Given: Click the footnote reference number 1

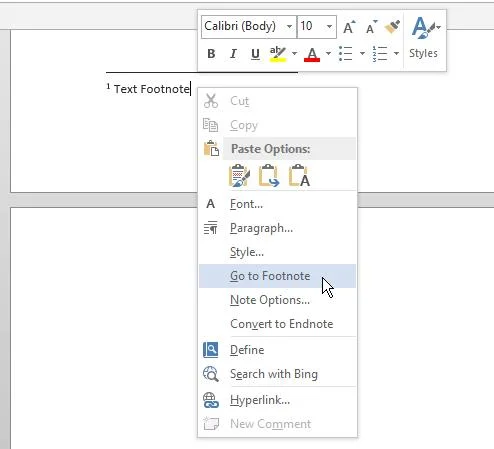Looking at the screenshot, I should (108, 87).
